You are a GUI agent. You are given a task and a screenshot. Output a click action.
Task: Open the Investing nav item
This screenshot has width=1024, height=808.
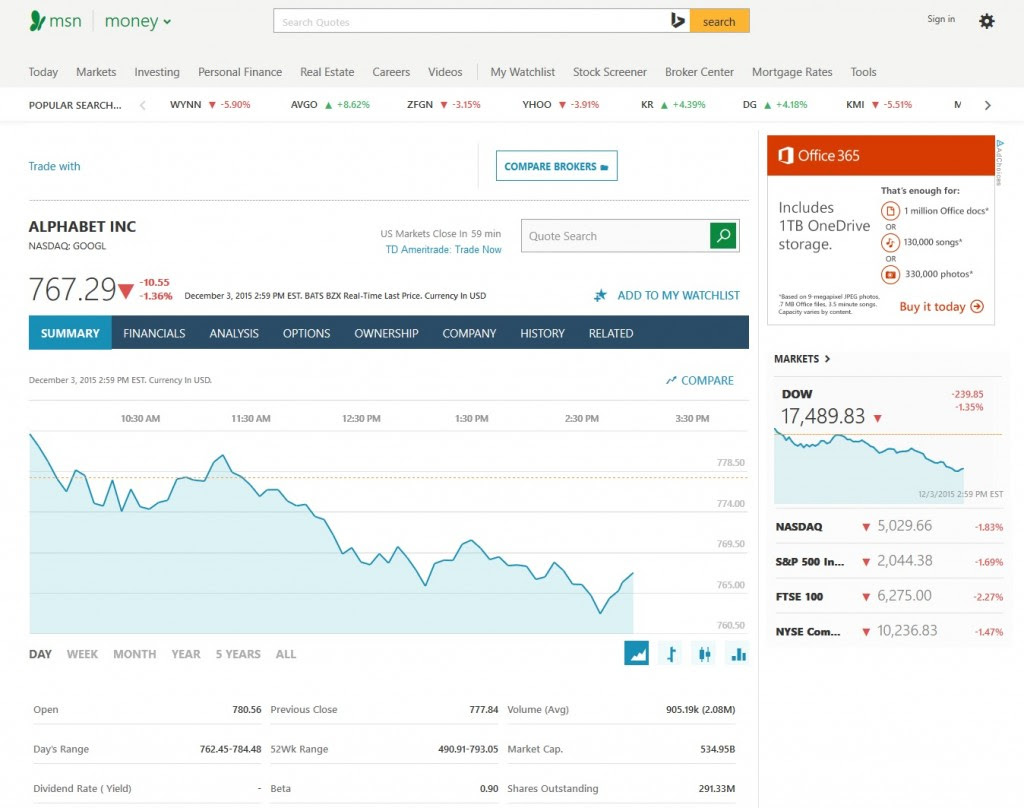[x=157, y=72]
